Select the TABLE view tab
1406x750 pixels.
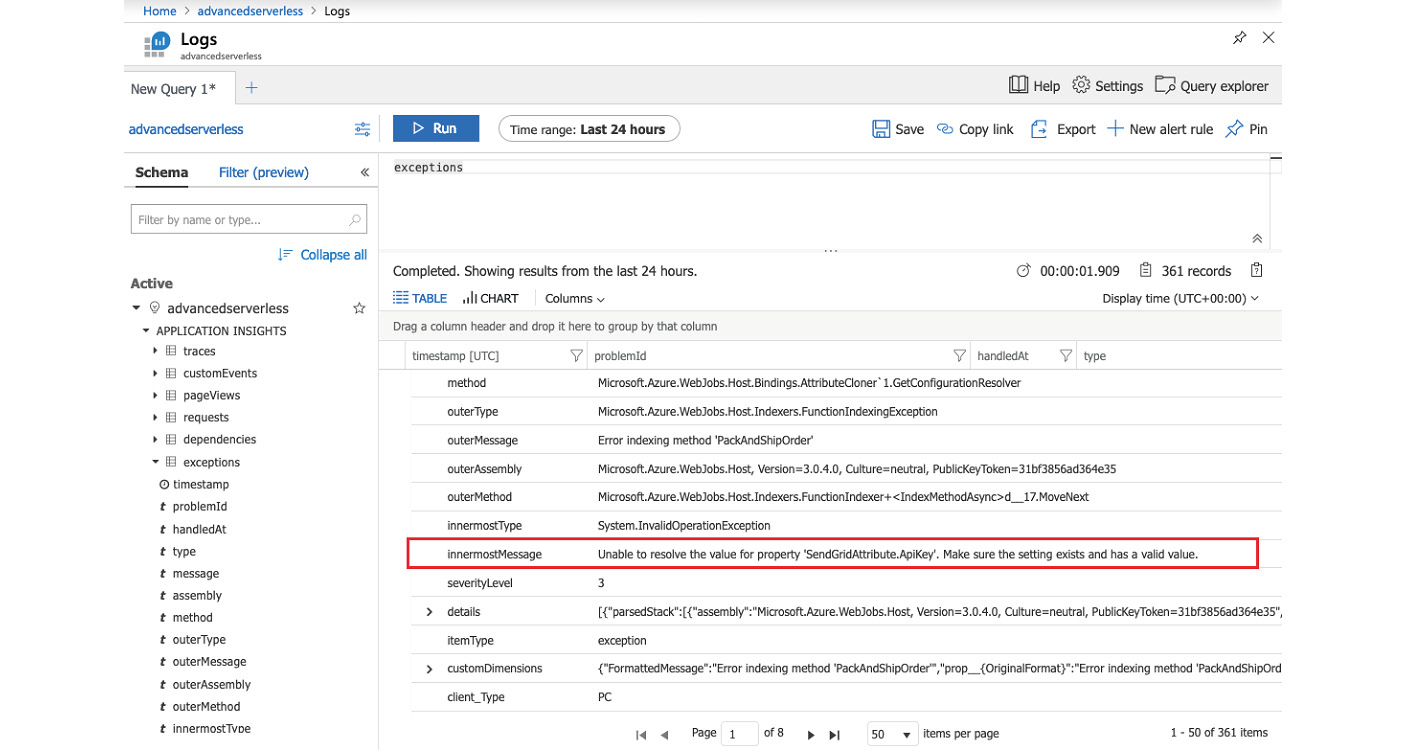(x=420, y=298)
